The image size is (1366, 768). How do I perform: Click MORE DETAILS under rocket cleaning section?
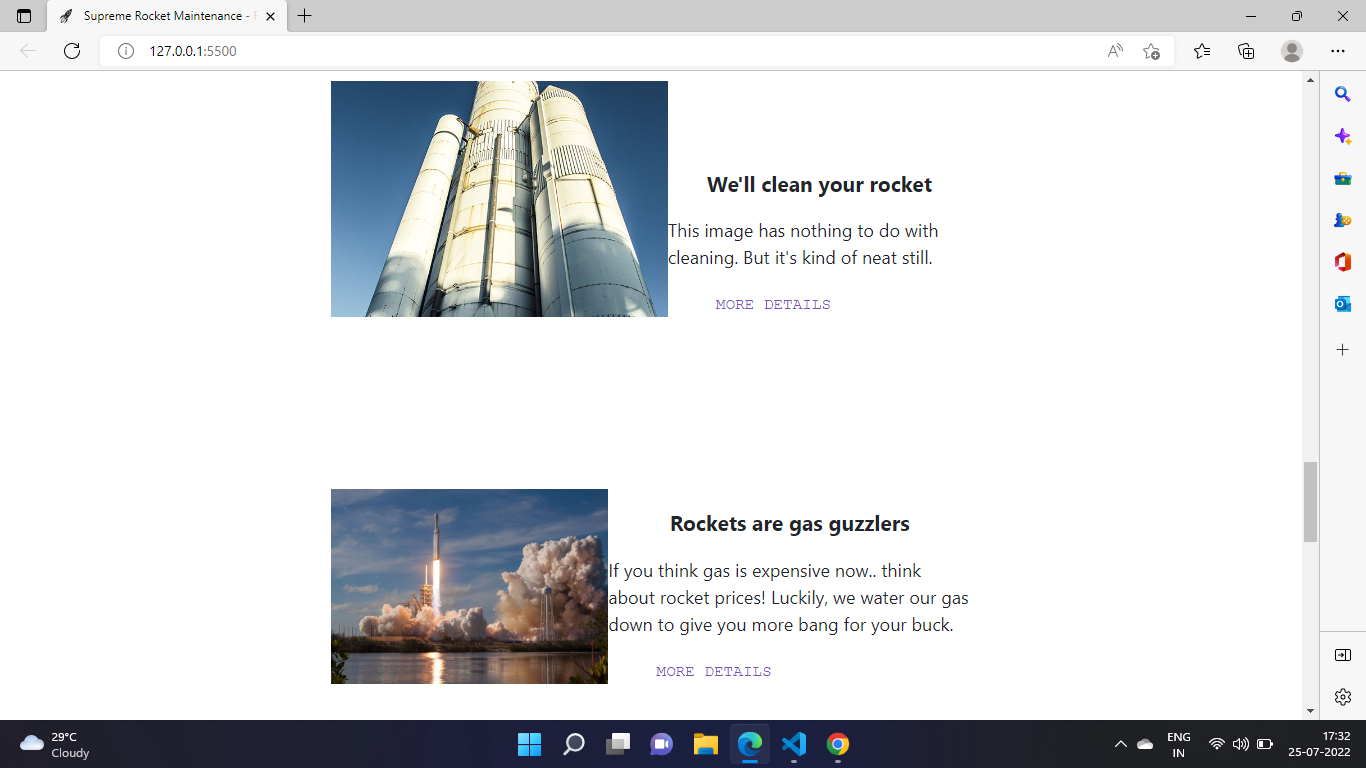(772, 304)
